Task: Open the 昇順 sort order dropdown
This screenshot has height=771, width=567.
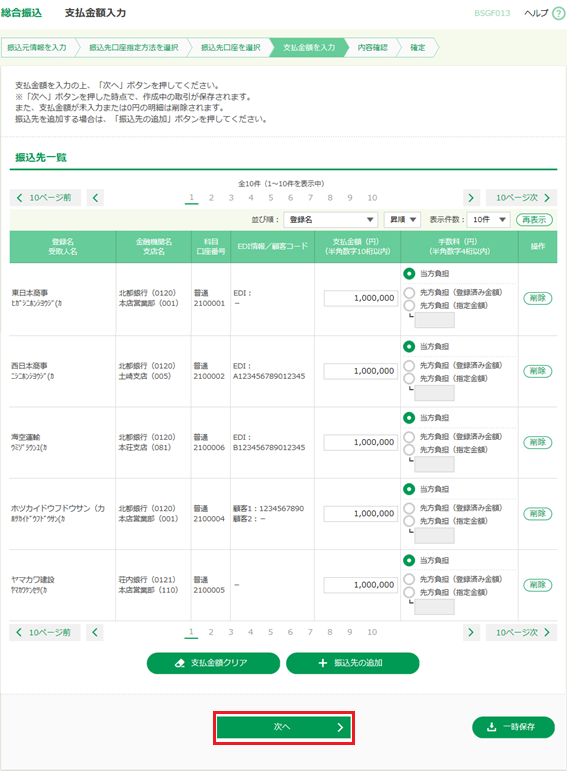Action: tap(402, 220)
